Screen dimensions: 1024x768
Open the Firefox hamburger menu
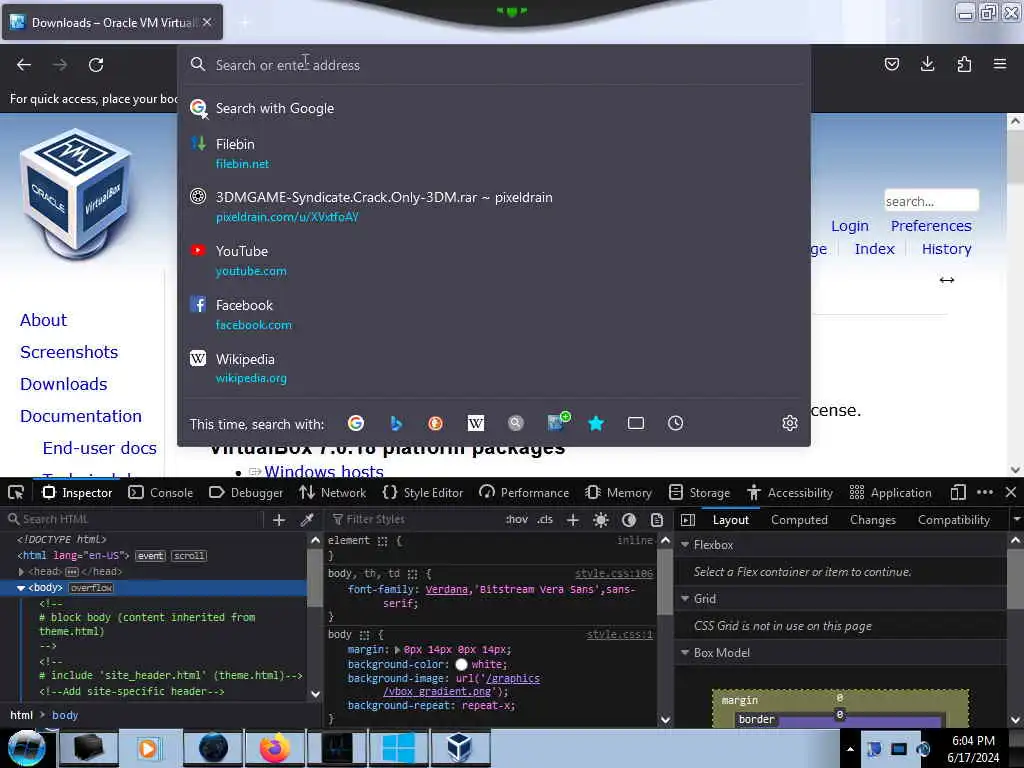click(x=1000, y=64)
